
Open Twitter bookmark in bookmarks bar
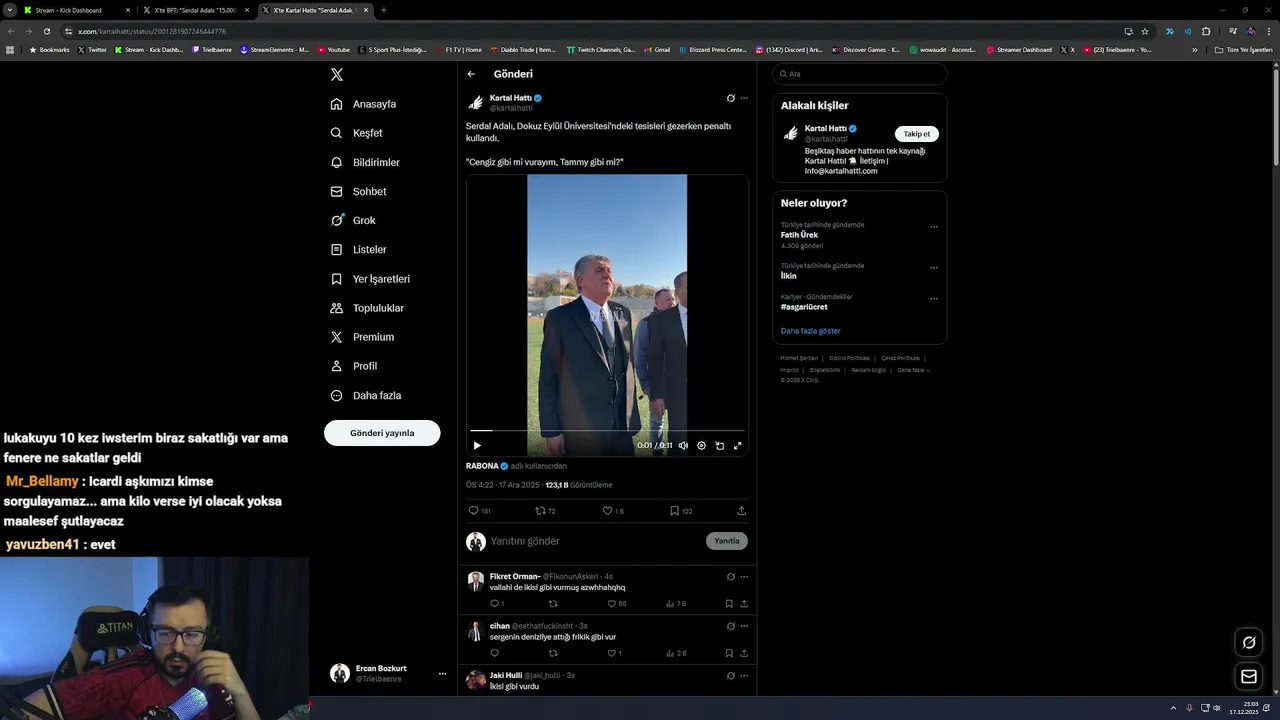pos(91,50)
